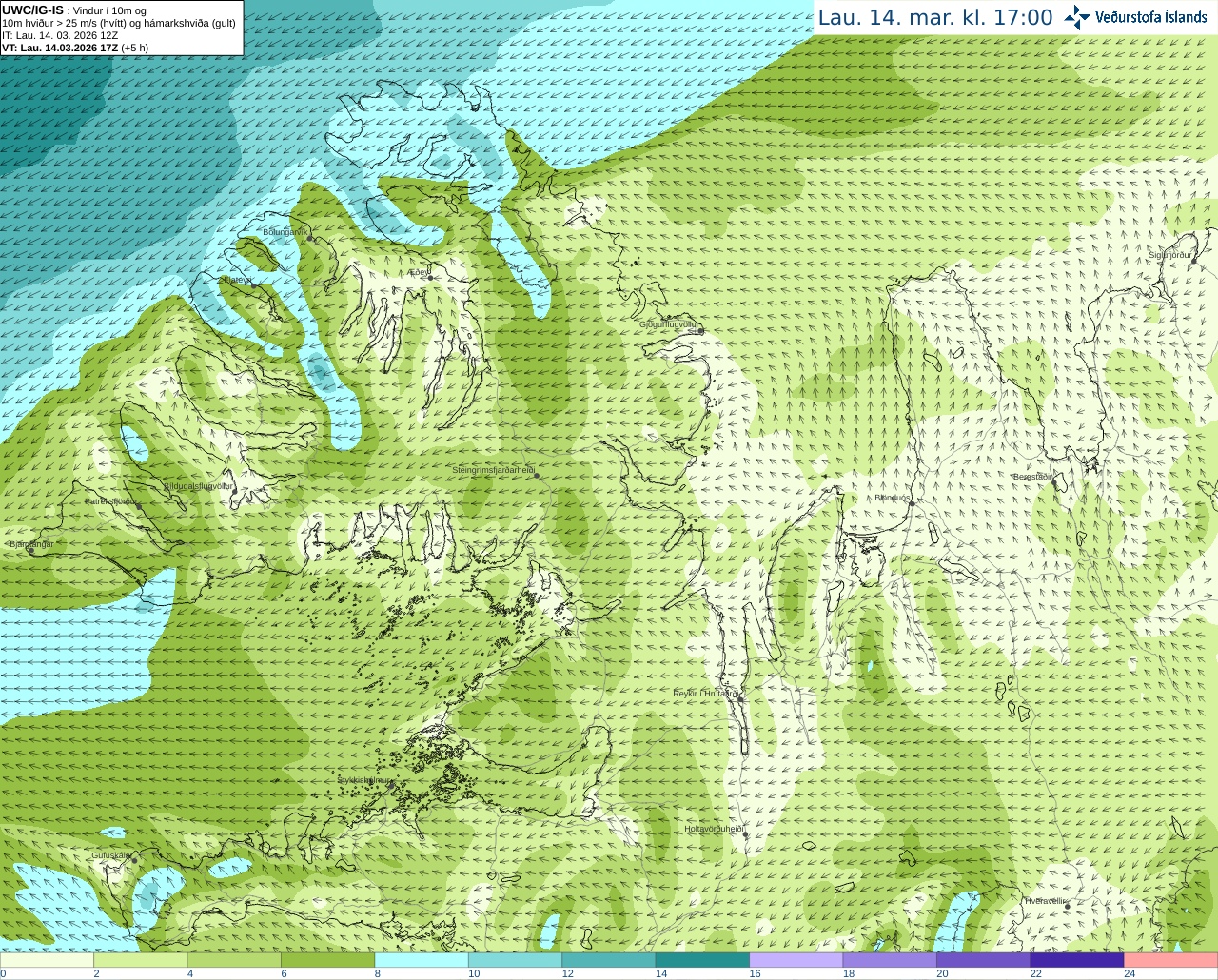1218x980 pixels.
Task: Click the light cyan 8–10 legend swatch
Action: tap(422, 960)
